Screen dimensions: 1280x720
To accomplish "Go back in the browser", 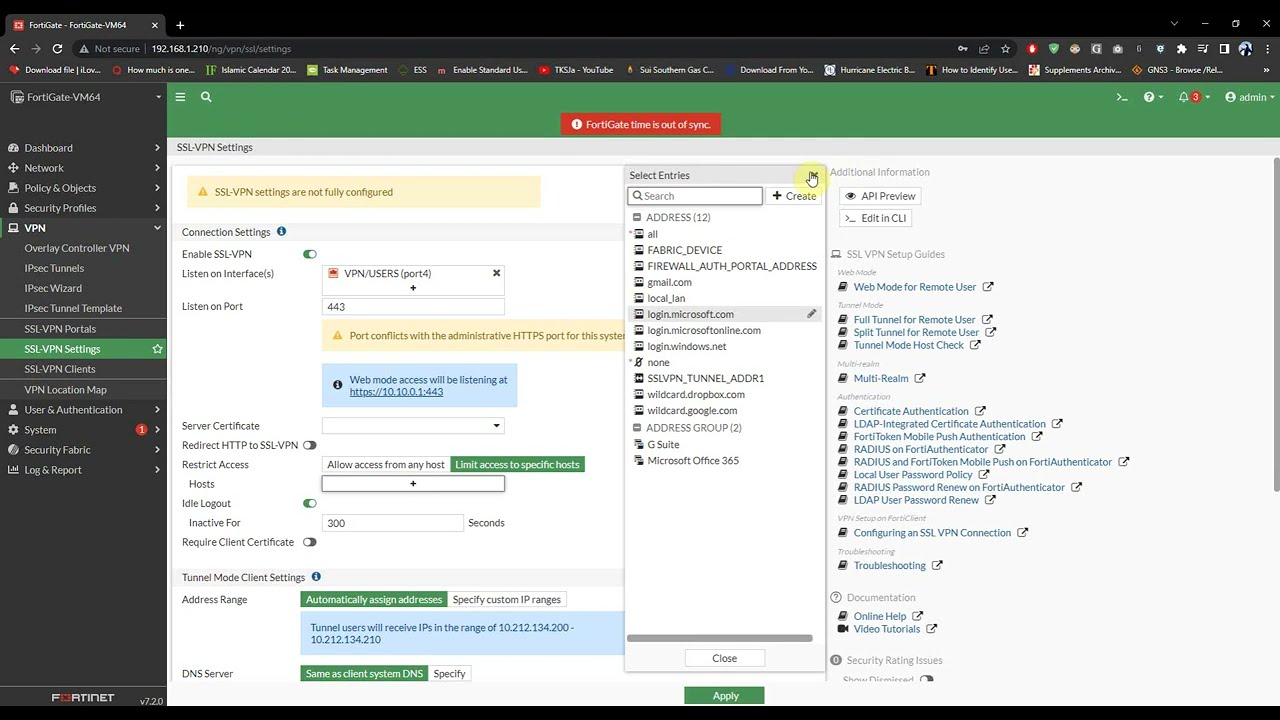I will 14,48.
